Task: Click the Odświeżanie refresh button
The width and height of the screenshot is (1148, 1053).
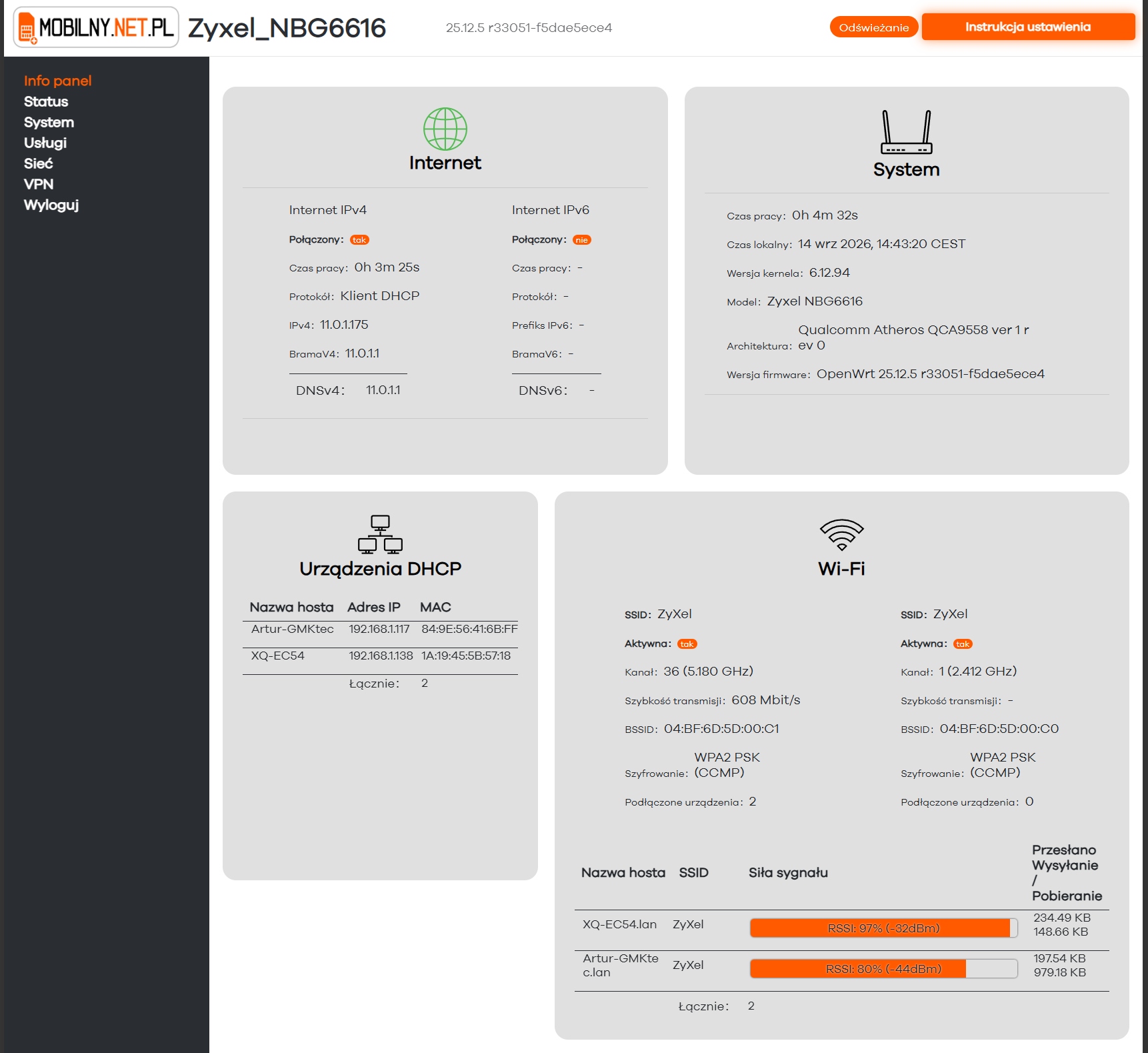Action: coord(874,27)
